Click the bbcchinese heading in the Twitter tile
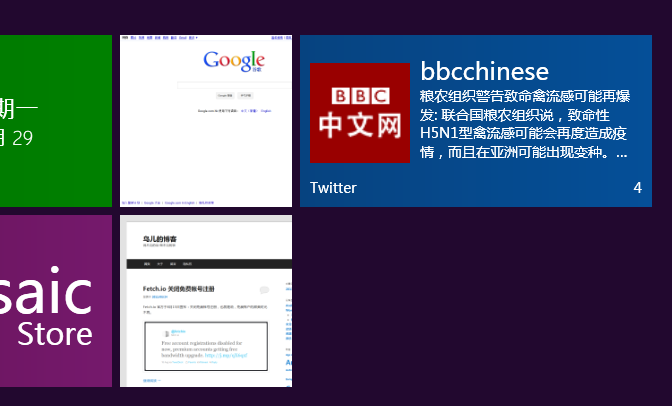This screenshot has height=406, width=672. (x=484, y=71)
